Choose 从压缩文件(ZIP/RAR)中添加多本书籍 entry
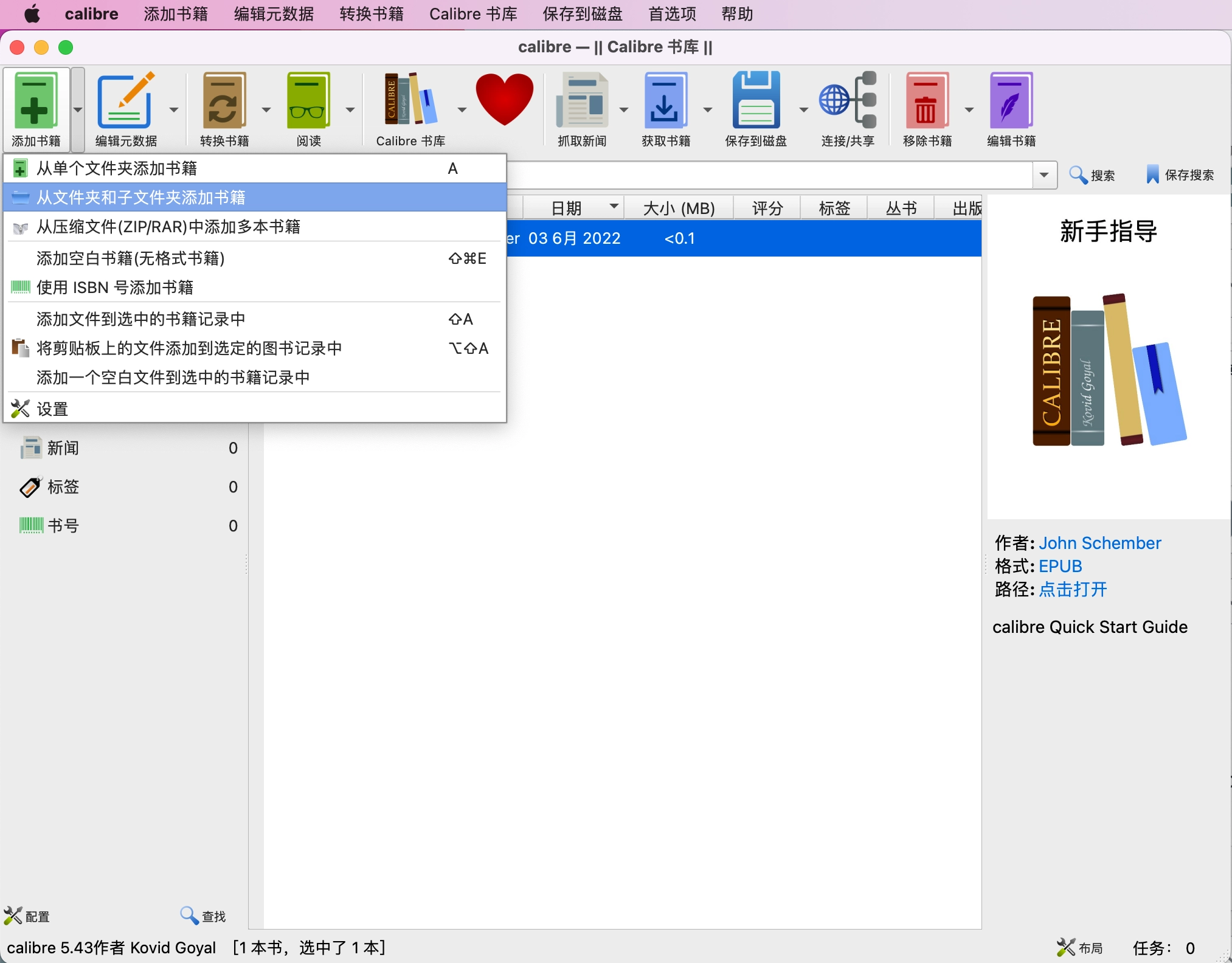The height and width of the screenshot is (963, 1232). (x=255, y=227)
